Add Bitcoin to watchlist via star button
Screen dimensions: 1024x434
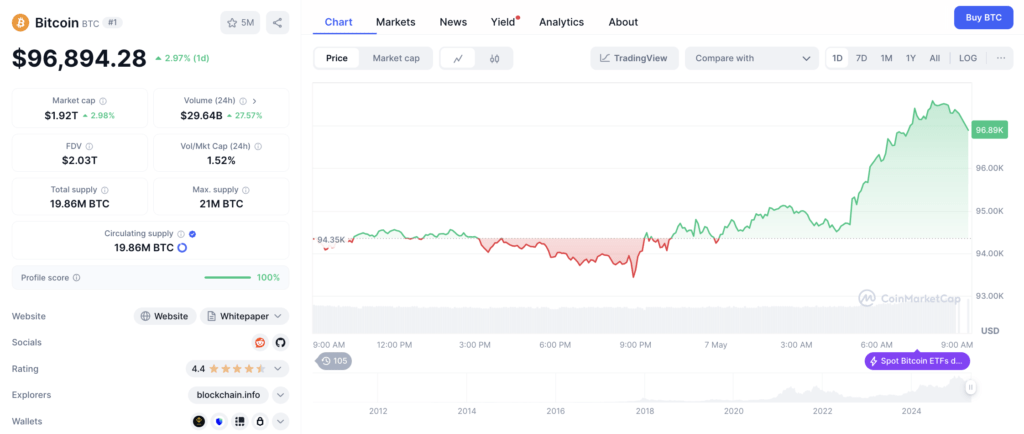[240, 23]
